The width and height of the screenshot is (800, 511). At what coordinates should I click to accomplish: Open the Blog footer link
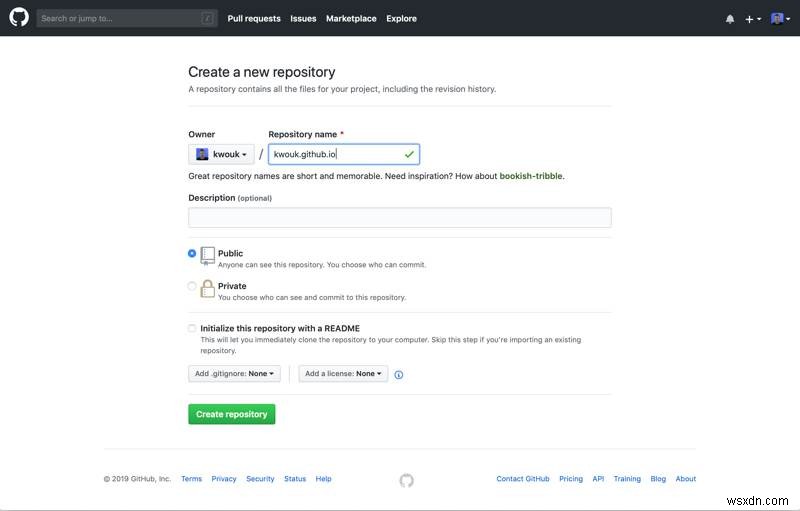pos(658,479)
